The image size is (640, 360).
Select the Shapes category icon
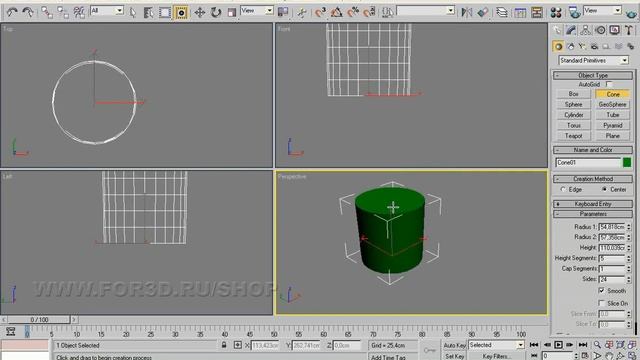coord(570,46)
